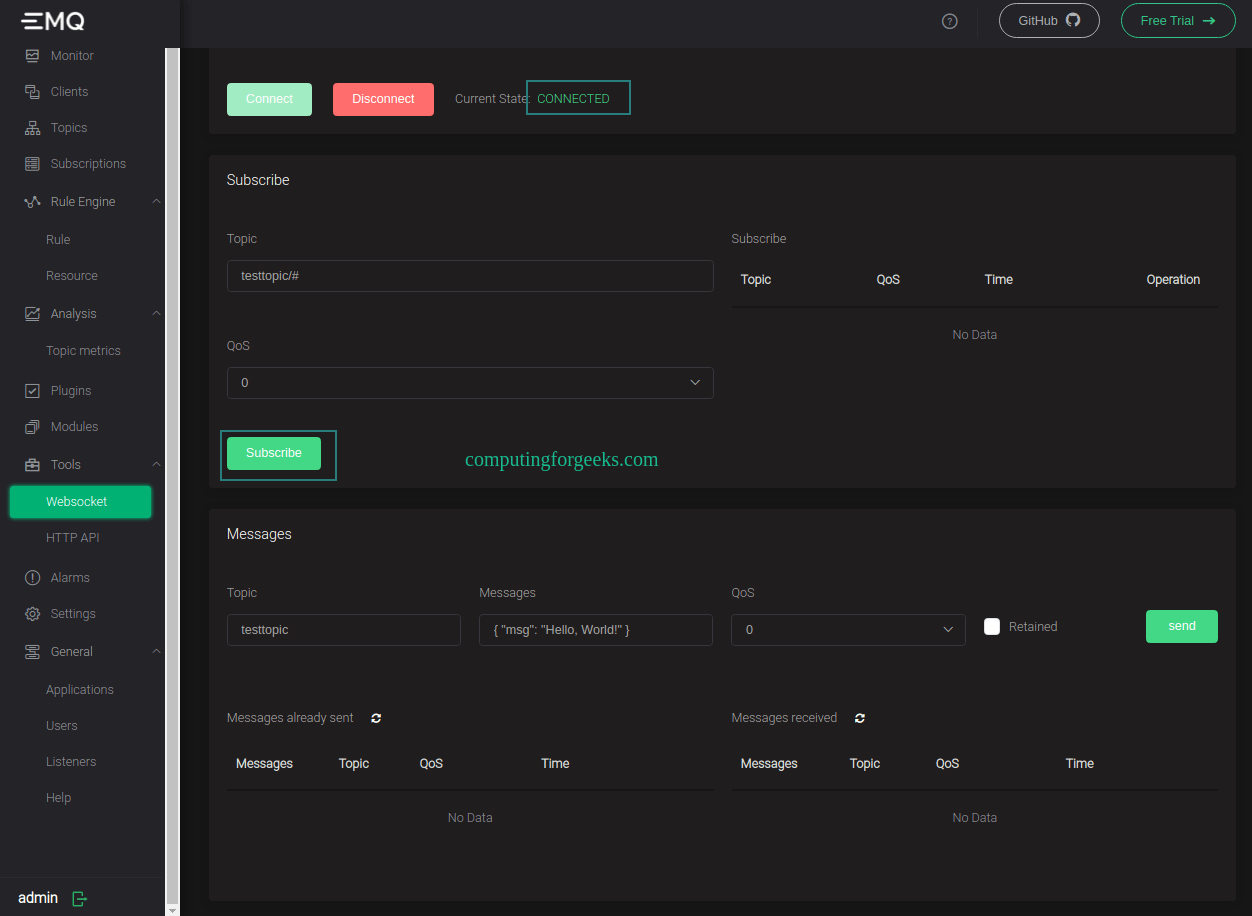Collapse the Rule Engine menu chevron
1252x916 pixels.
click(x=156, y=202)
